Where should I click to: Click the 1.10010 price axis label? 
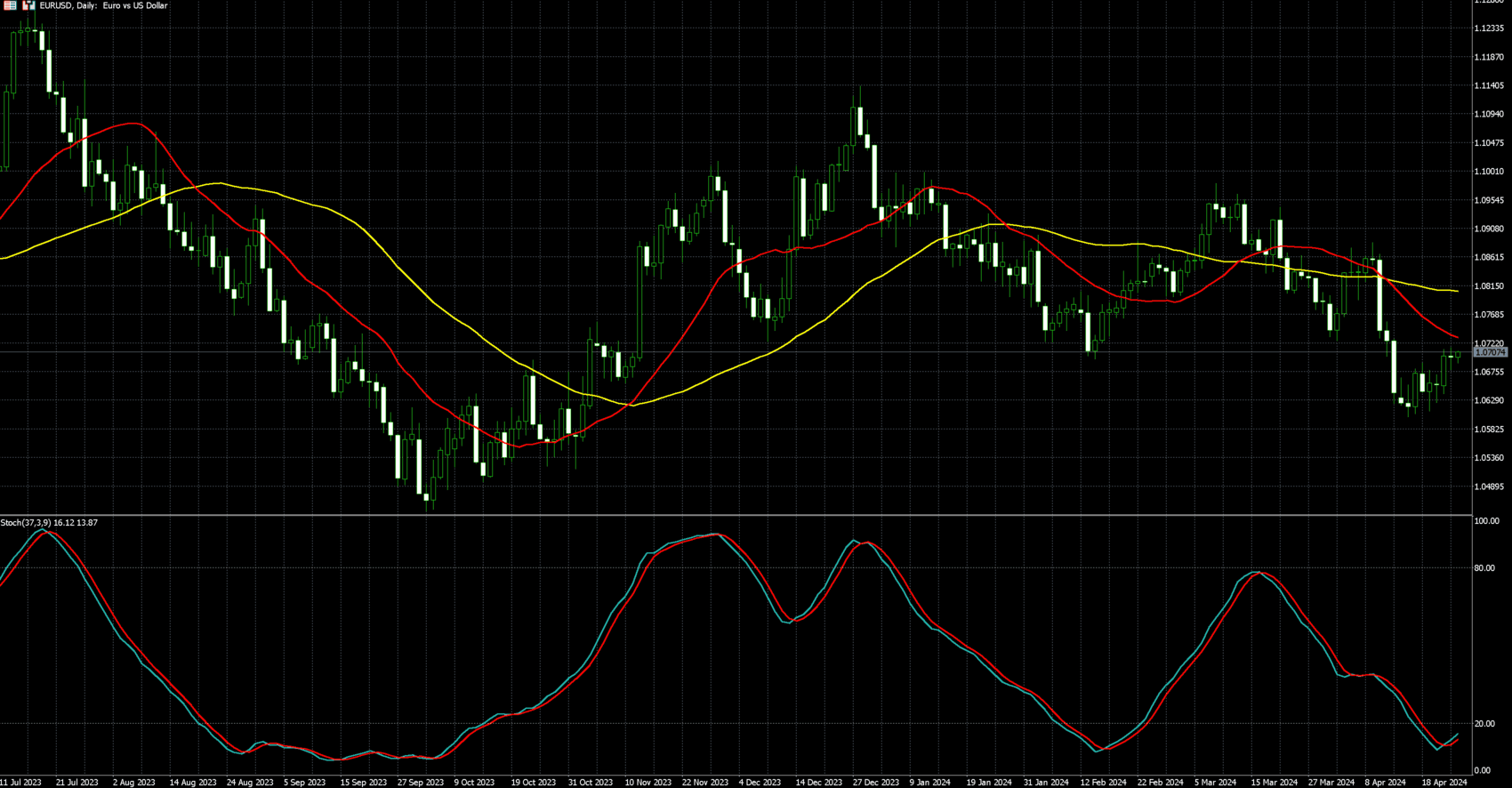click(1489, 172)
